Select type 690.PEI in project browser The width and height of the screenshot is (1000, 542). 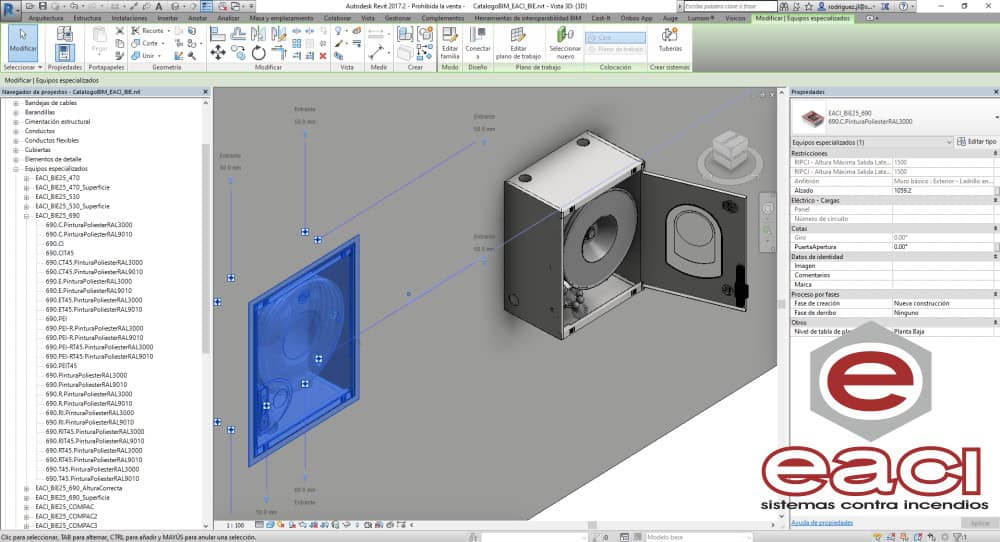(x=56, y=319)
